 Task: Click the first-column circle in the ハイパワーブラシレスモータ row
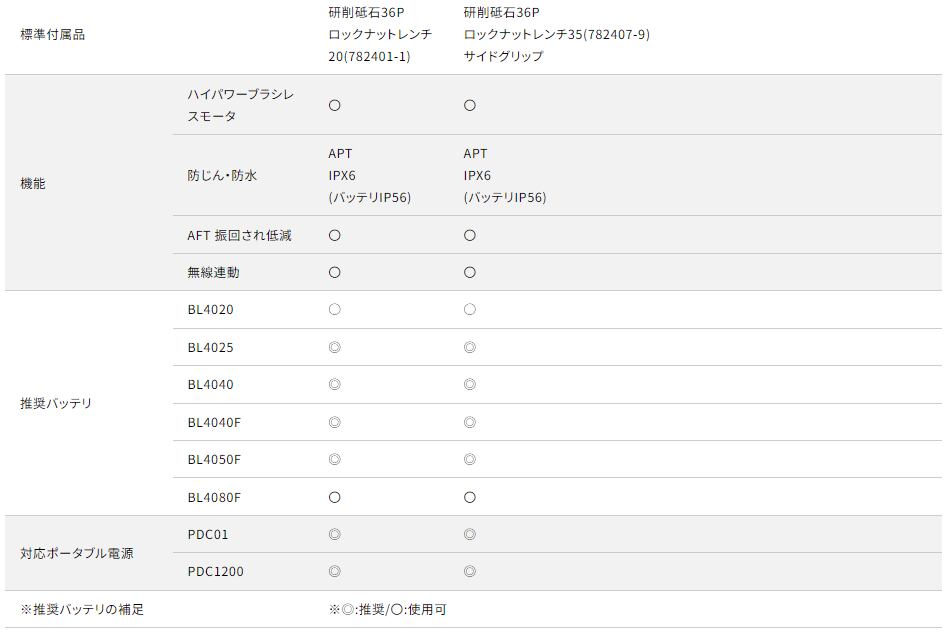click(334, 105)
